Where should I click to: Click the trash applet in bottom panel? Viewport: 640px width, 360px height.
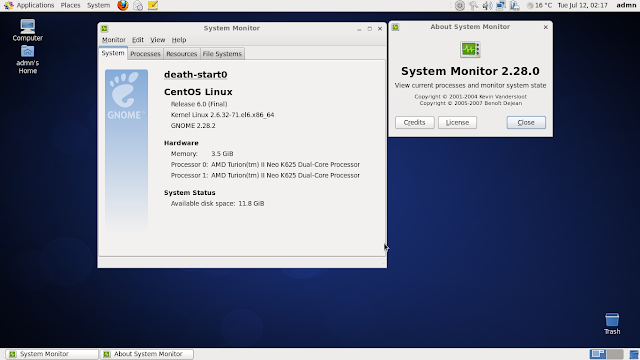634,354
